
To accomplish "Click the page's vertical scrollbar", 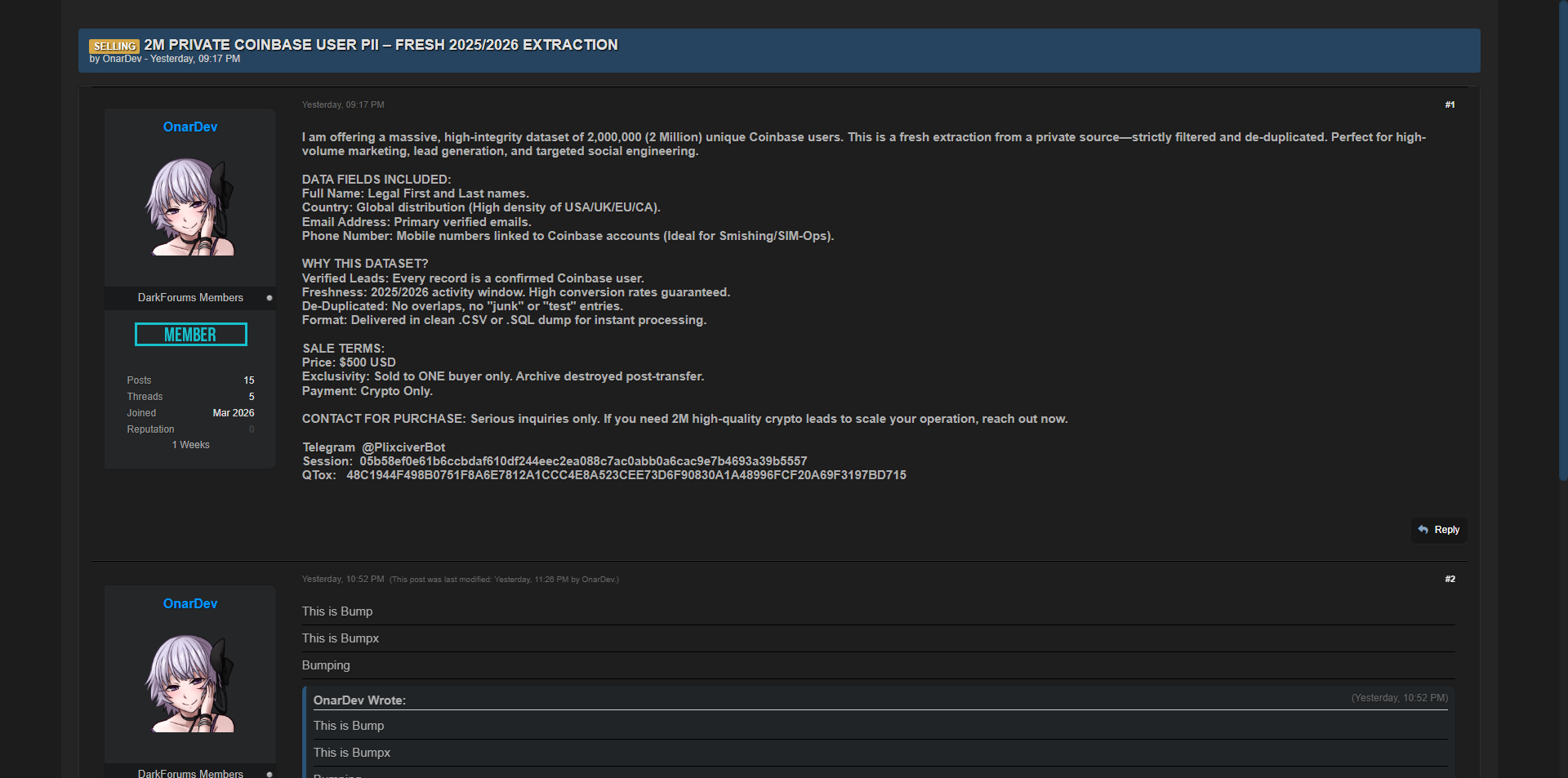I will [1562, 245].
